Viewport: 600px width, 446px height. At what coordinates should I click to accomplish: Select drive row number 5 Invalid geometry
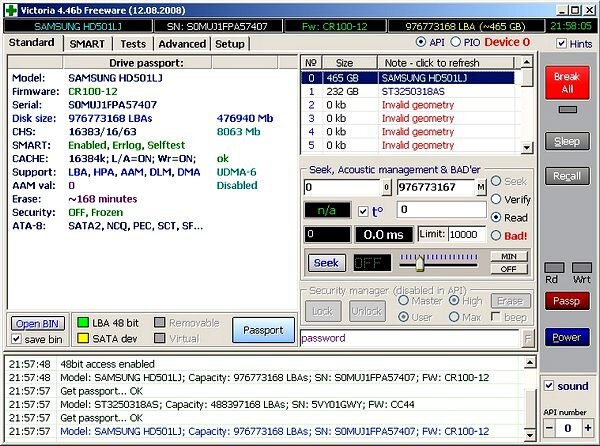[x=408, y=145]
